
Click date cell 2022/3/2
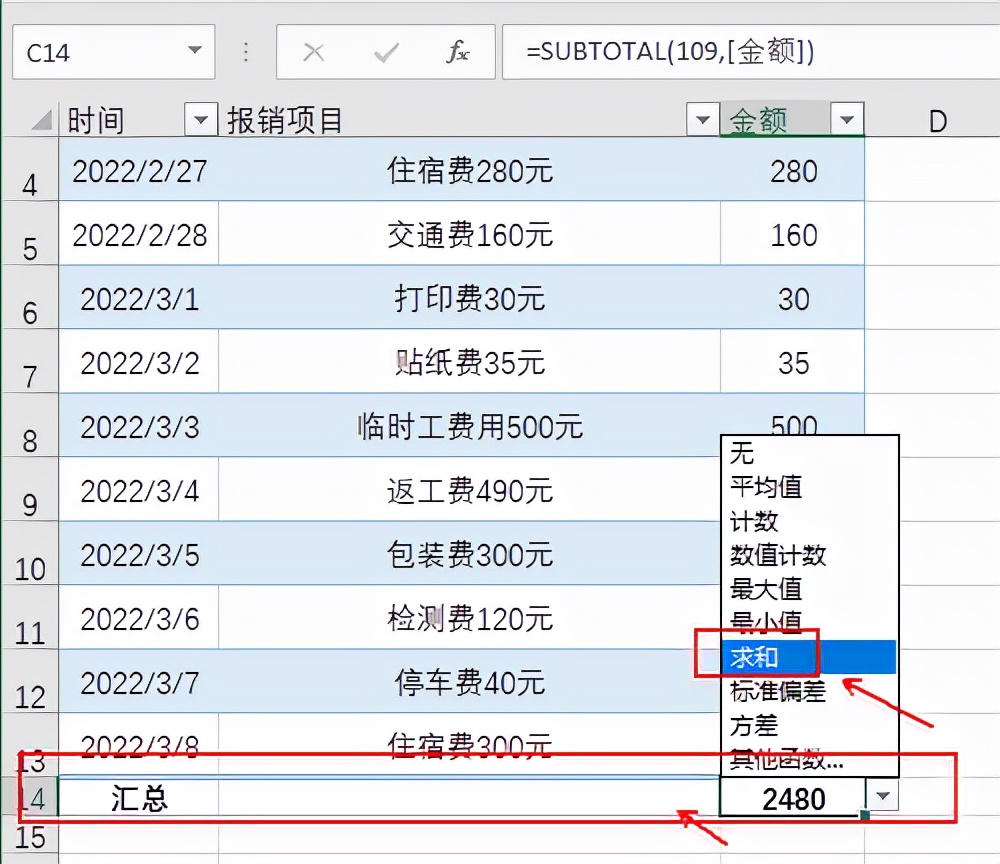tap(139, 363)
